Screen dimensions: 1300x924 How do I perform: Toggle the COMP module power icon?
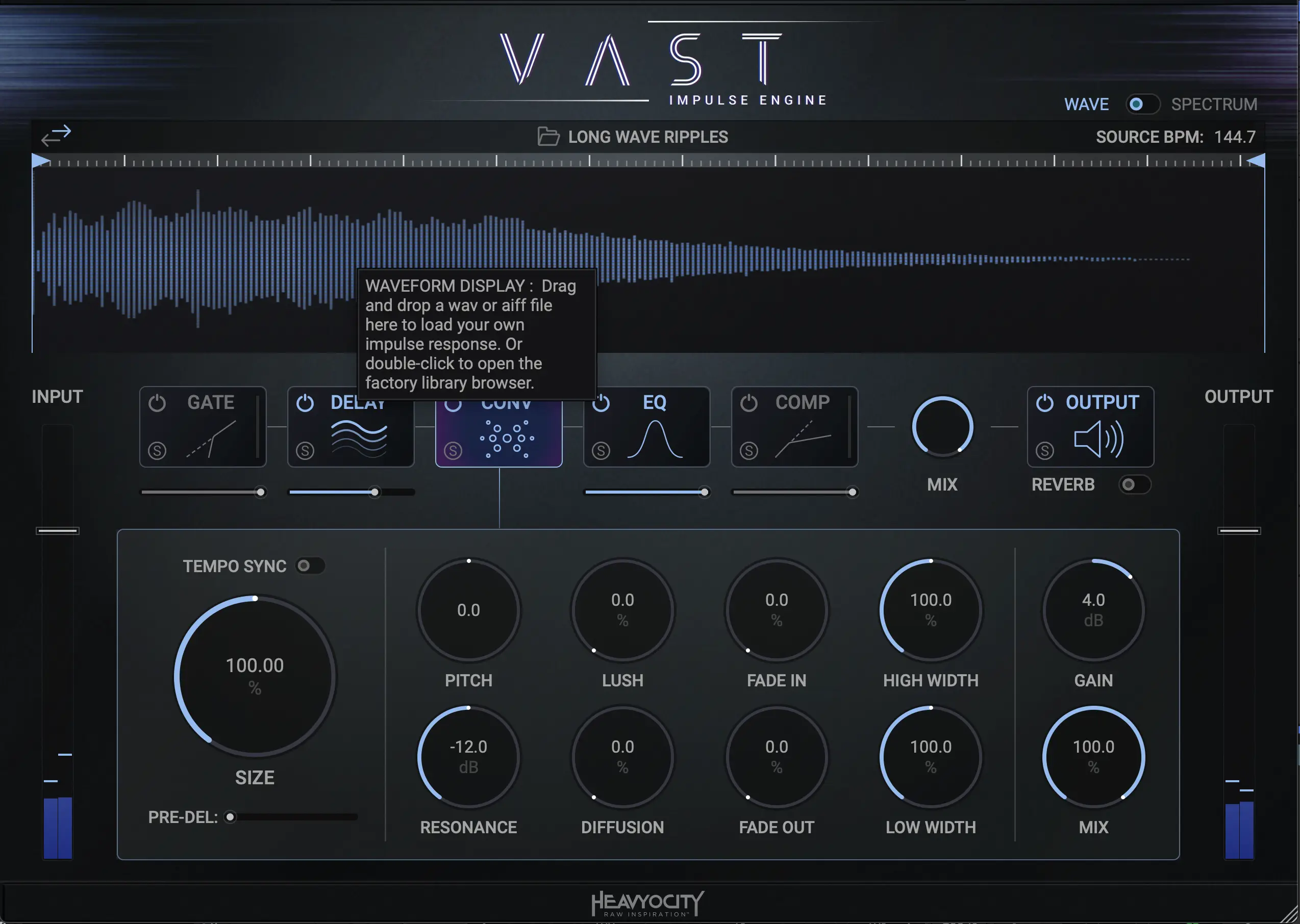tap(749, 403)
